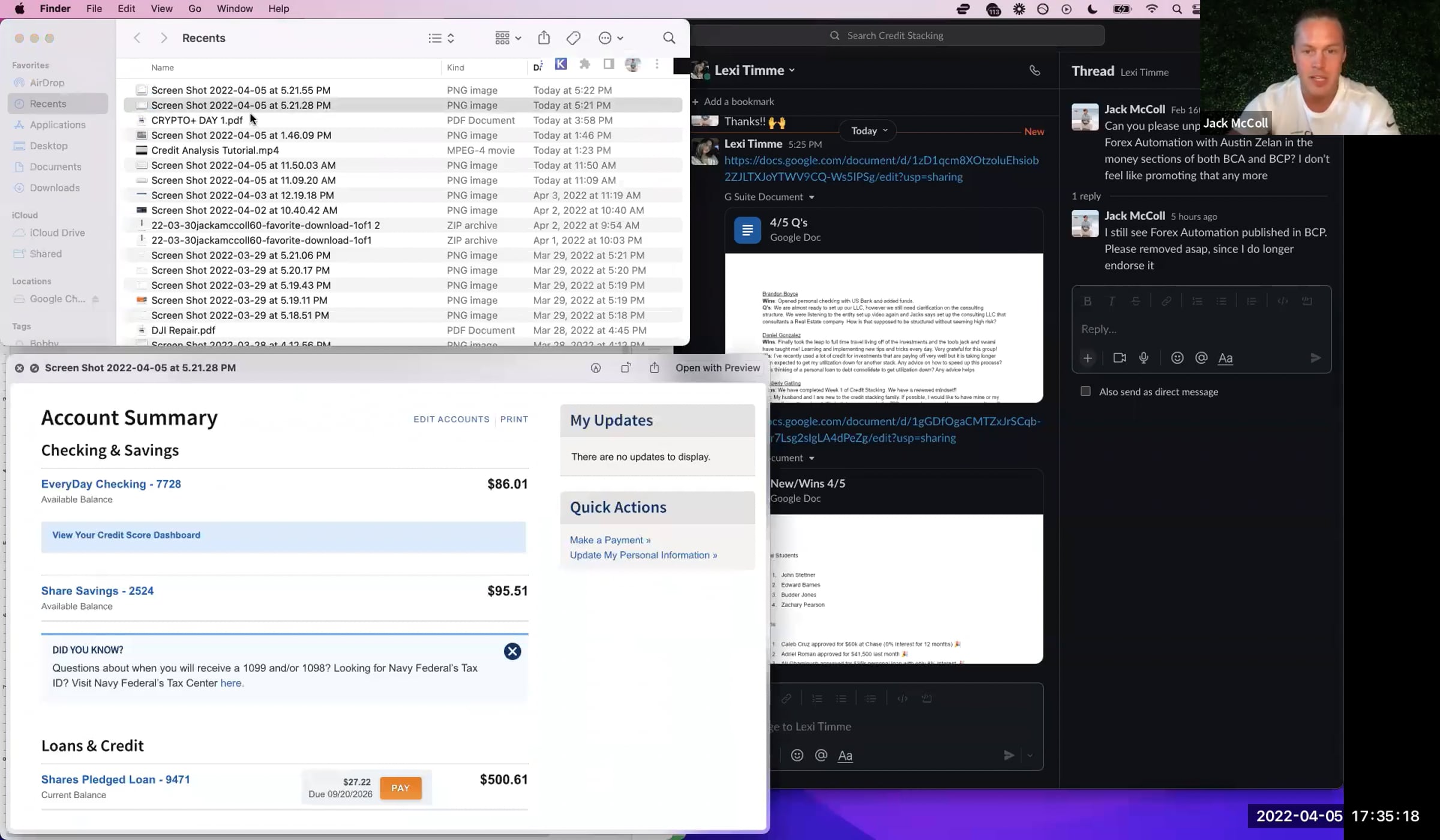
Task: Click rotate icon in Quick Look bar
Action: click(x=625, y=368)
